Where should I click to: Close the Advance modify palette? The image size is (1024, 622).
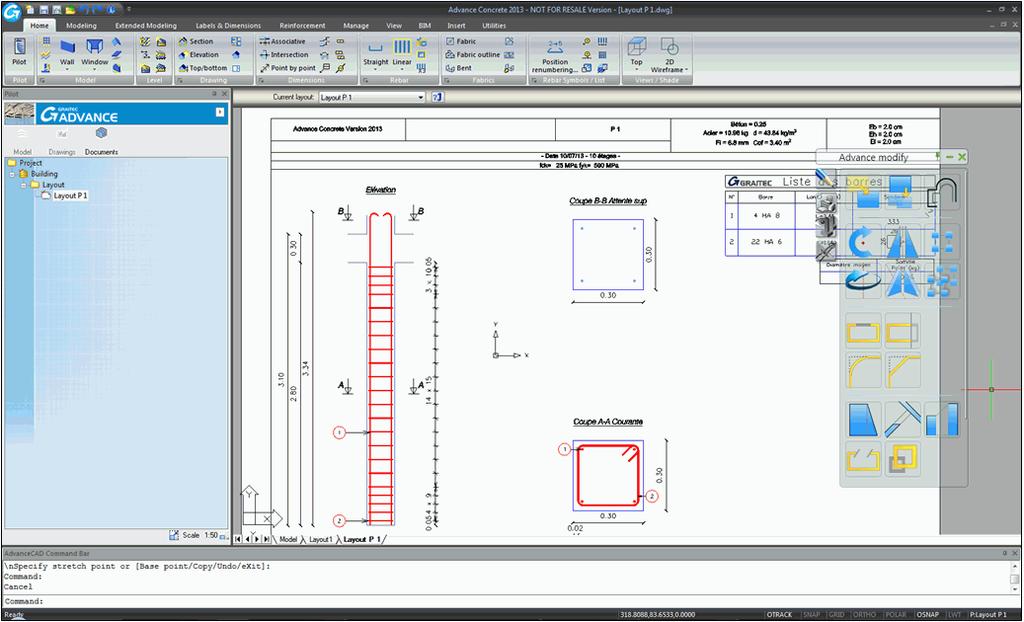962,157
